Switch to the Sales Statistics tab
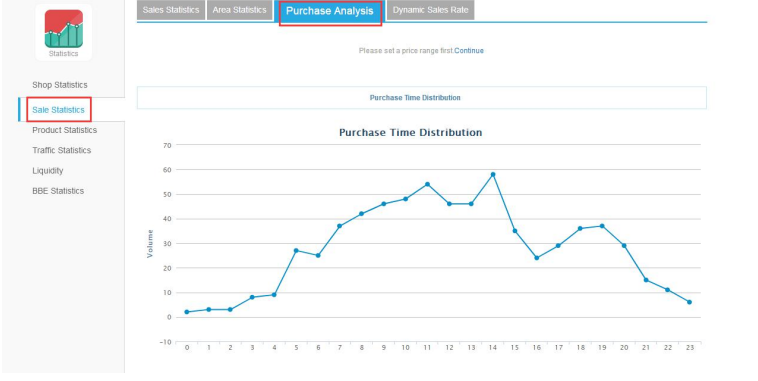 pyautogui.click(x=171, y=10)
